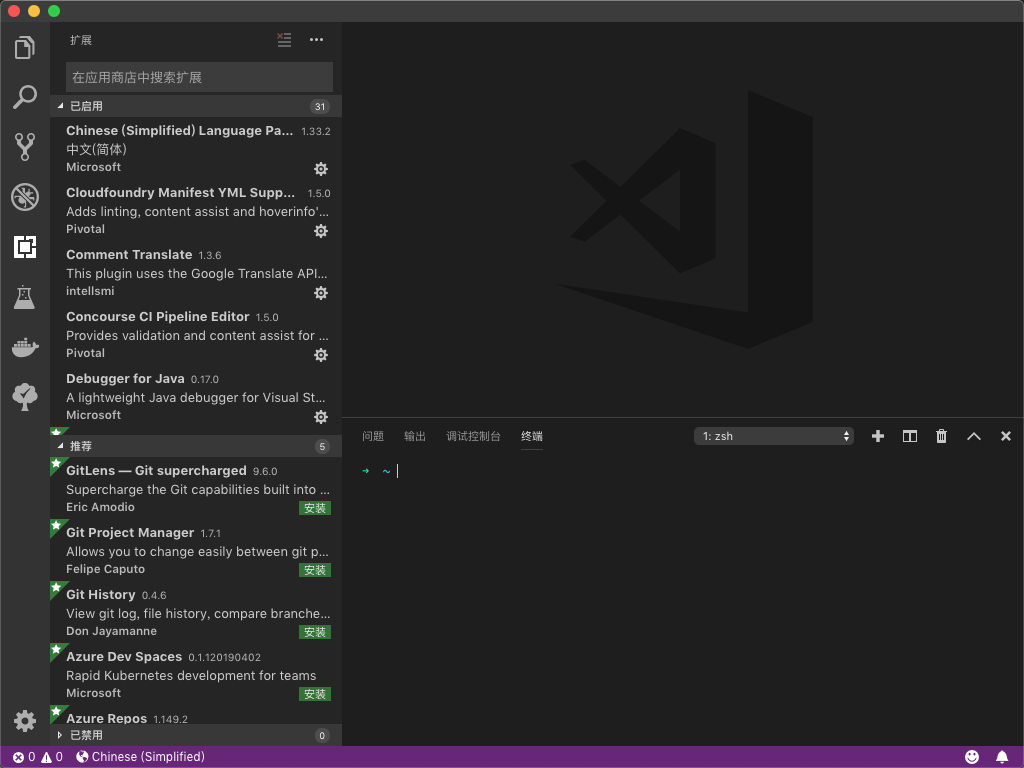Viewport: 1024px width, 768px height.
Task: Click the extension marketplace search box
Action: pyautogui.click(x=199, y=77)
